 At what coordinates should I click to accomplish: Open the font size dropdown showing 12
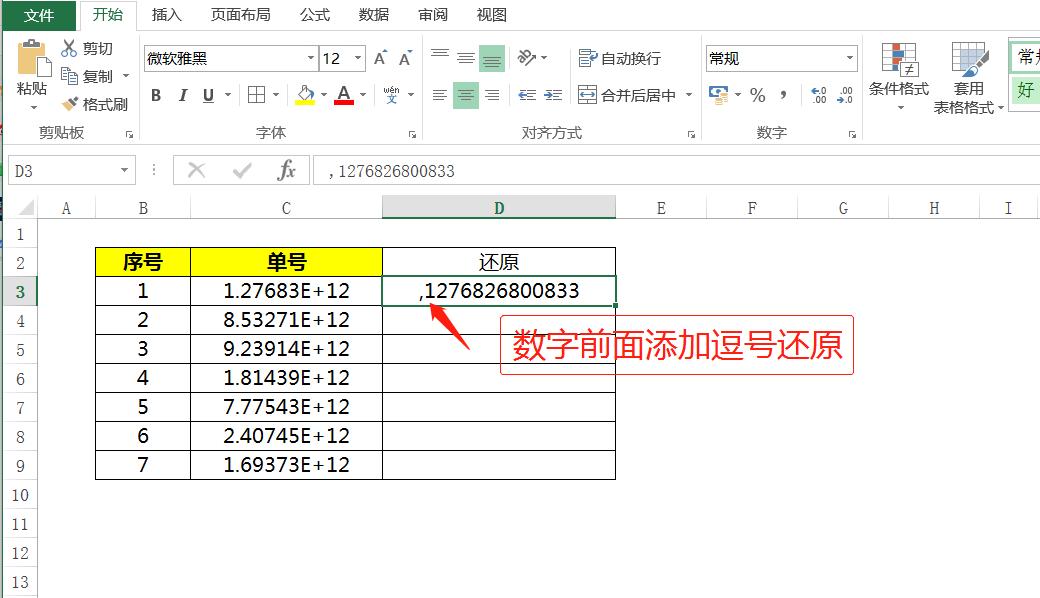tap(358, 58)
